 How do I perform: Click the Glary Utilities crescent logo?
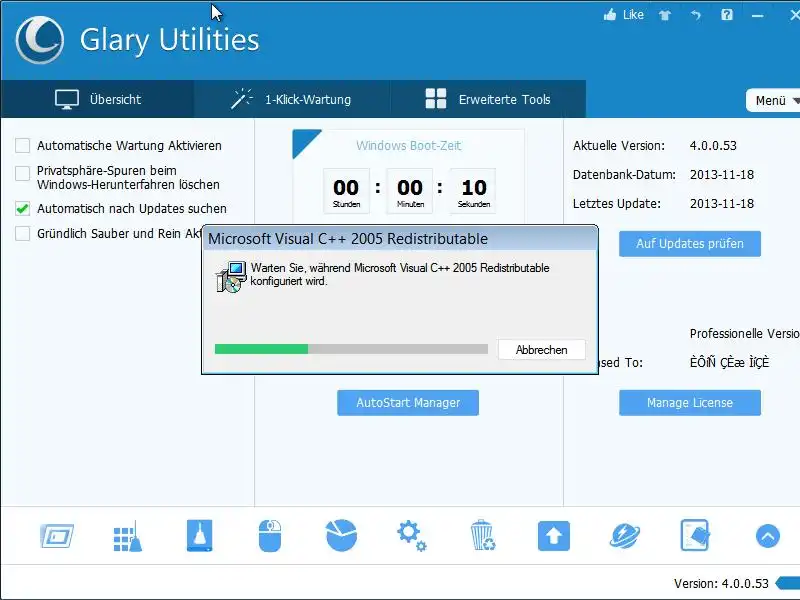(x=40, y=40)
